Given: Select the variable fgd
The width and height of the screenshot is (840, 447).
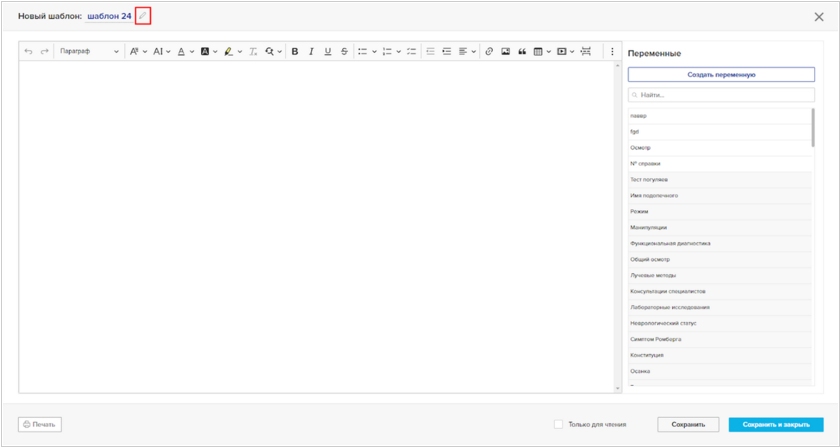Looking at the screenshot, I should 720,132.
